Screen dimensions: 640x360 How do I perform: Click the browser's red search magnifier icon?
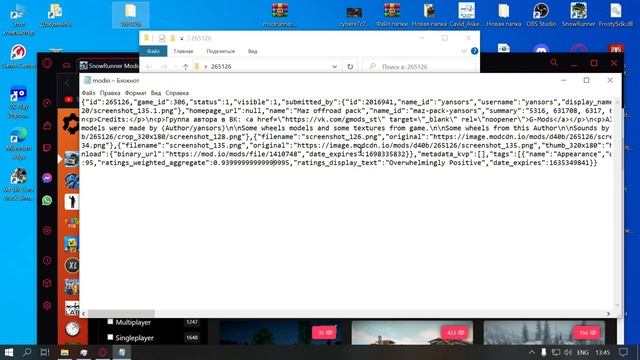click(553, 63)
